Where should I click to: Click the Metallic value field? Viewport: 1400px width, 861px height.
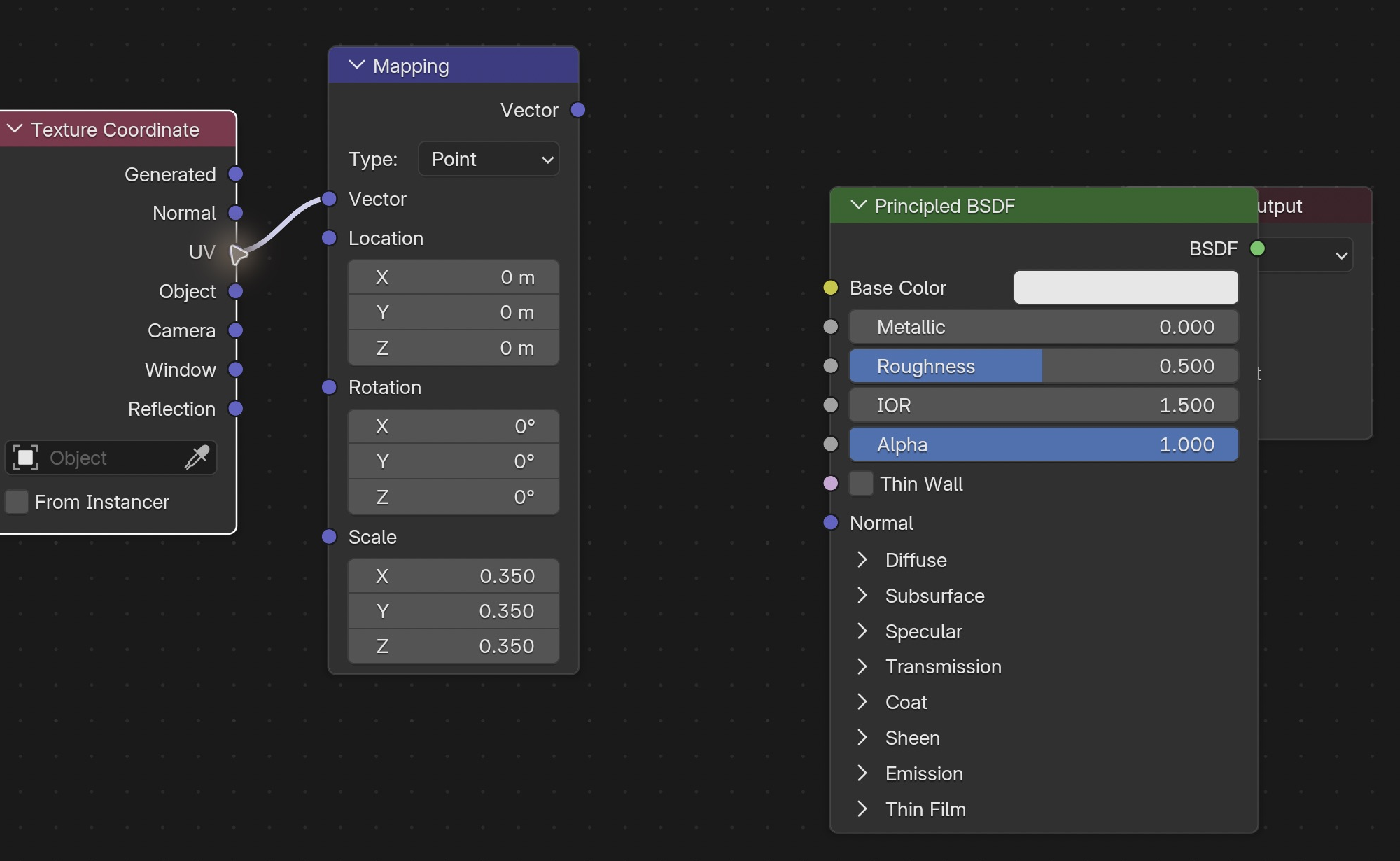pos(1044,327)
